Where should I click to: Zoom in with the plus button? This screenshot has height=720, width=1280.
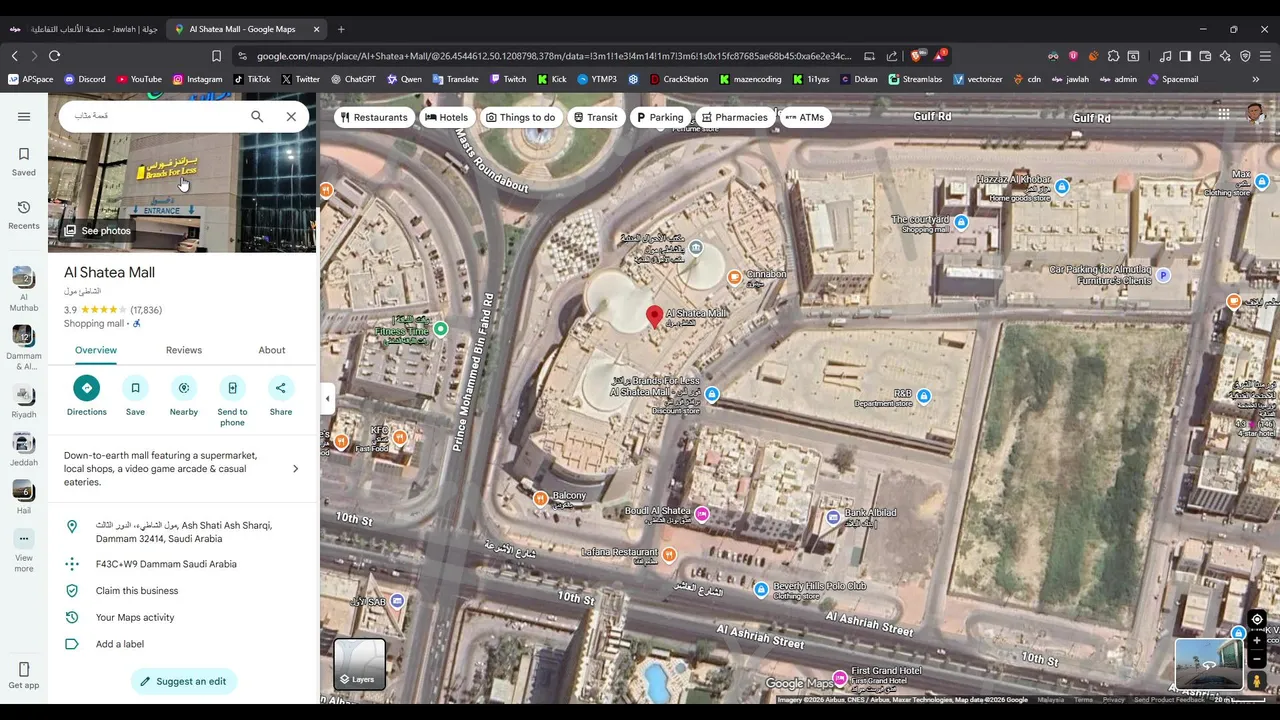coord(1257,640)
